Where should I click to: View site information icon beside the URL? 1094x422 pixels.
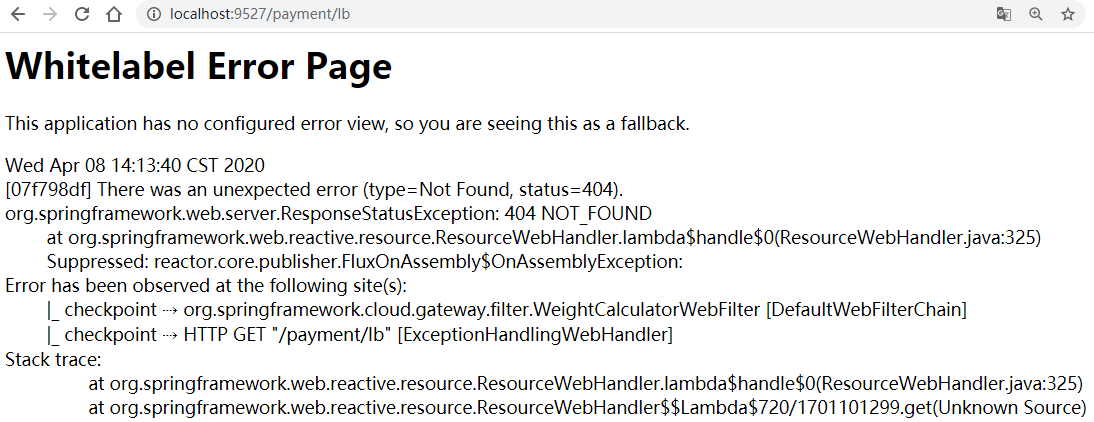(154, 14)
